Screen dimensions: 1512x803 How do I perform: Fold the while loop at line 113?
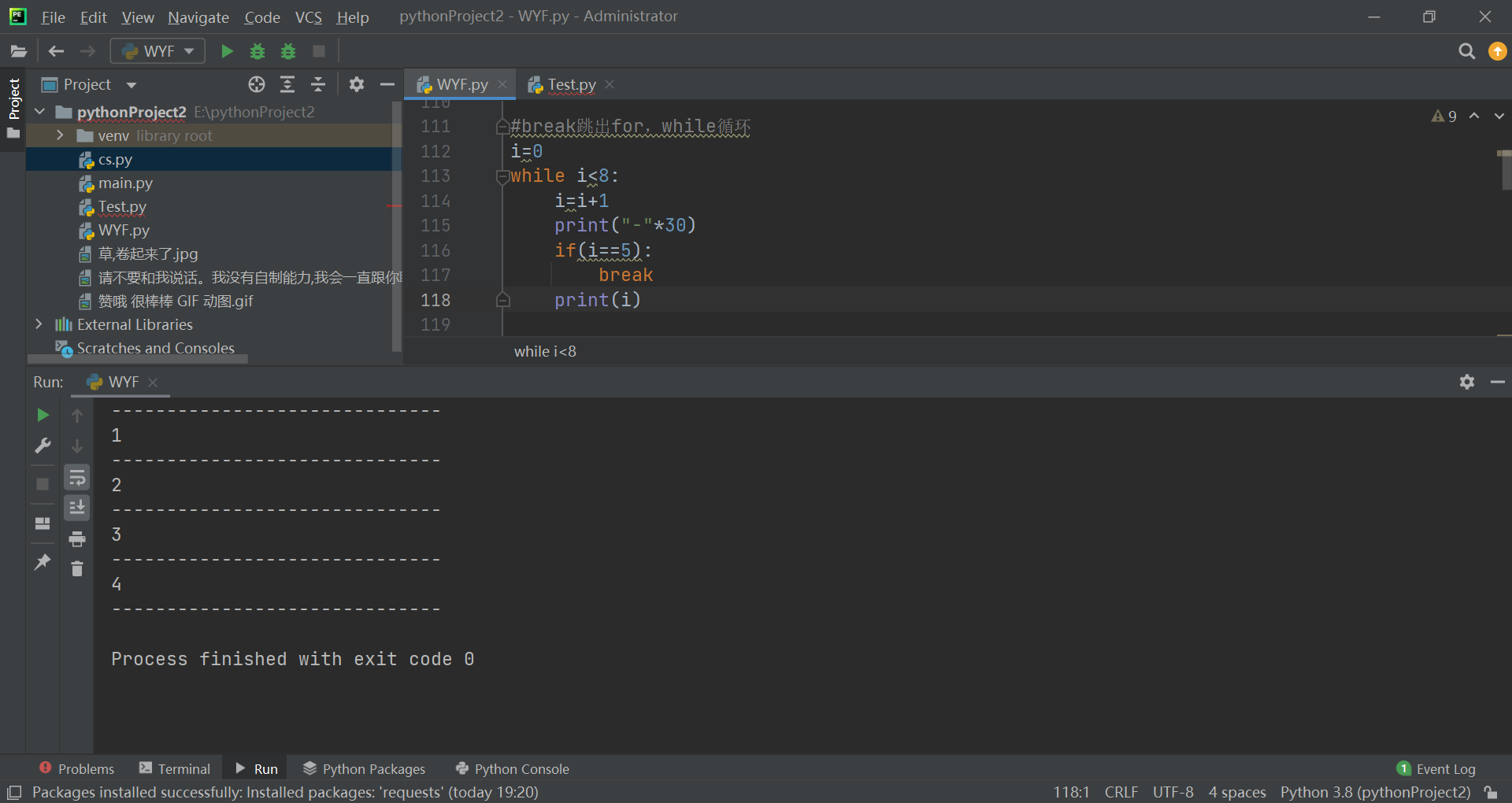(502, 176)
